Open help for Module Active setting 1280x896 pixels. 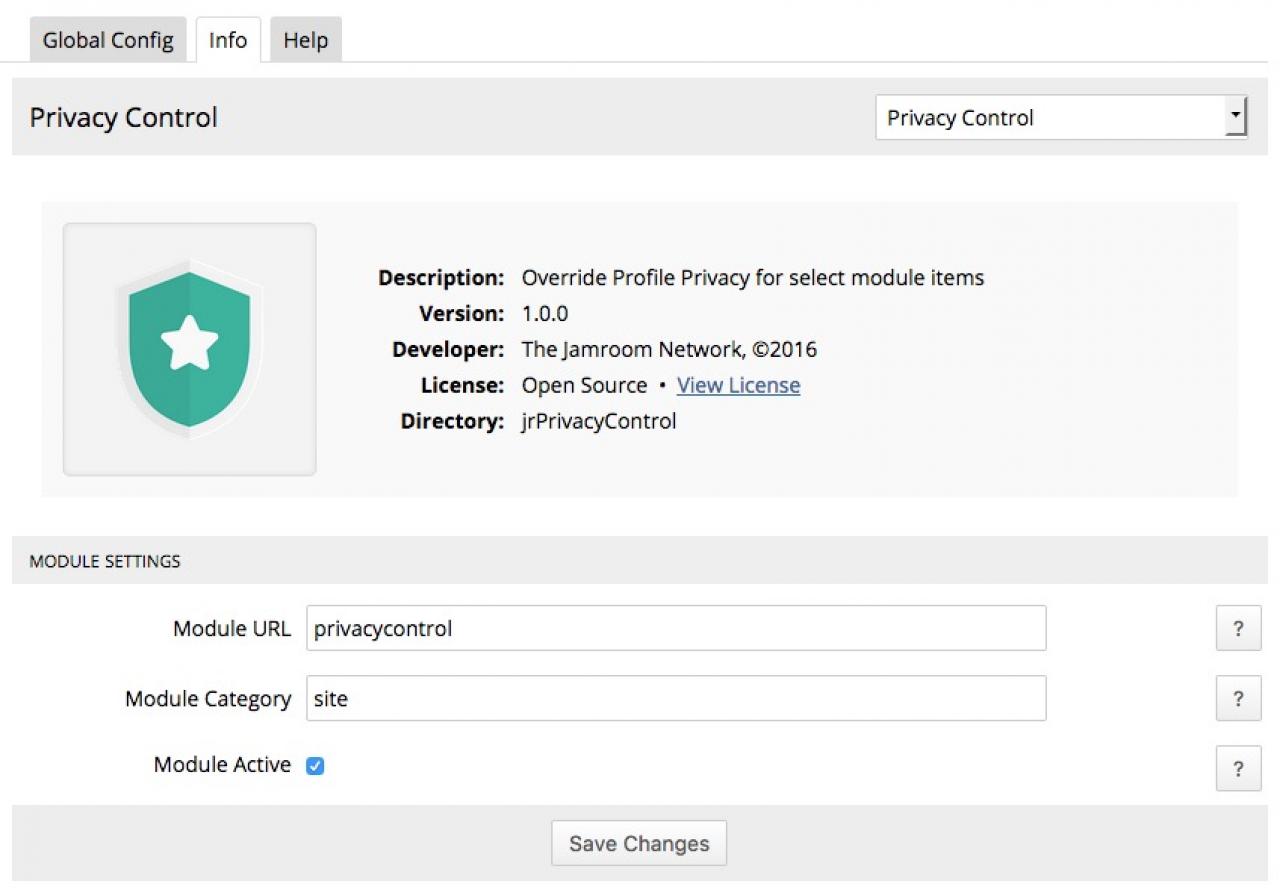1238,768
